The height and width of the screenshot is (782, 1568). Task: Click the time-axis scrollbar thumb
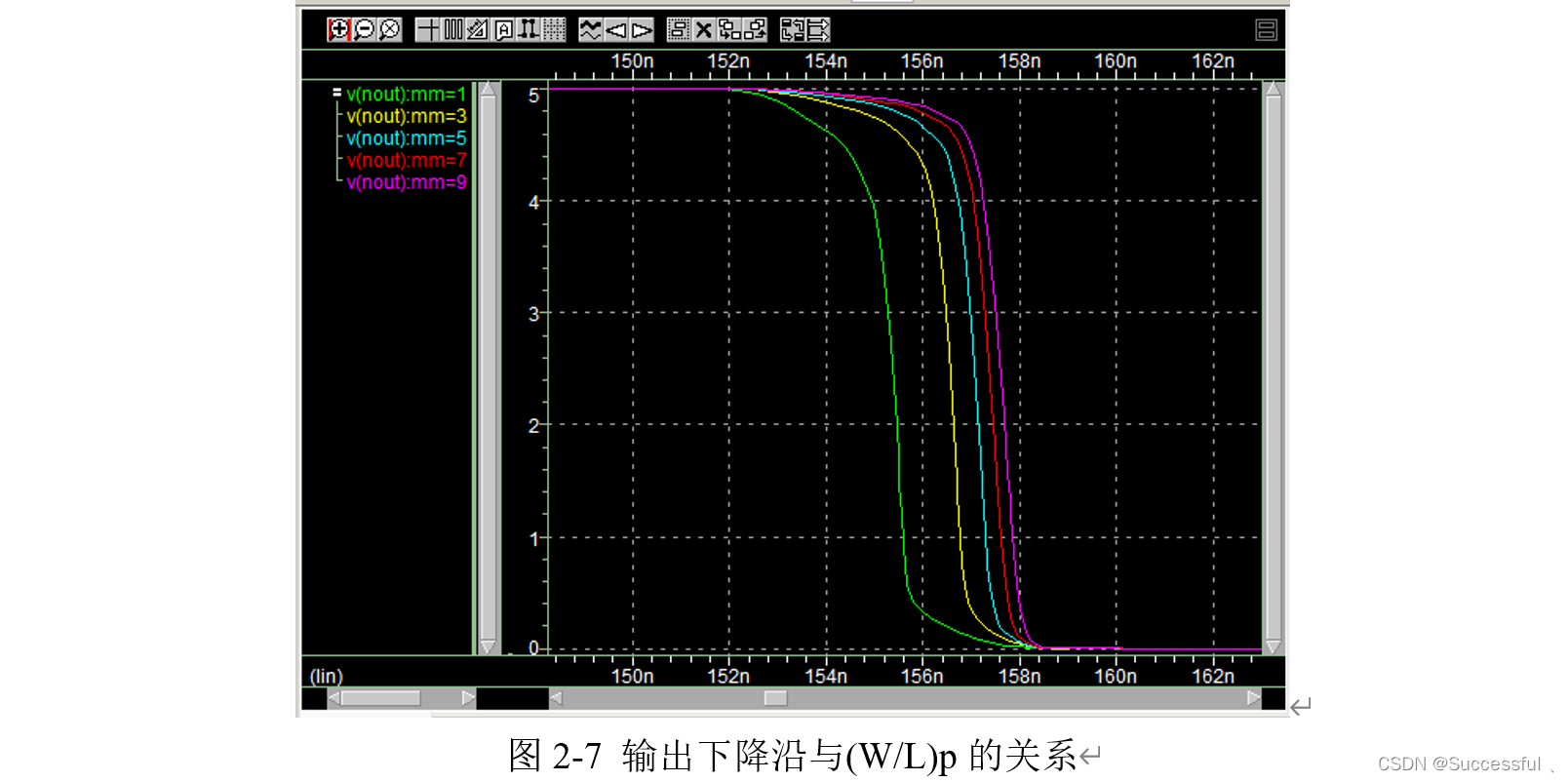click(x=775, y=698)
